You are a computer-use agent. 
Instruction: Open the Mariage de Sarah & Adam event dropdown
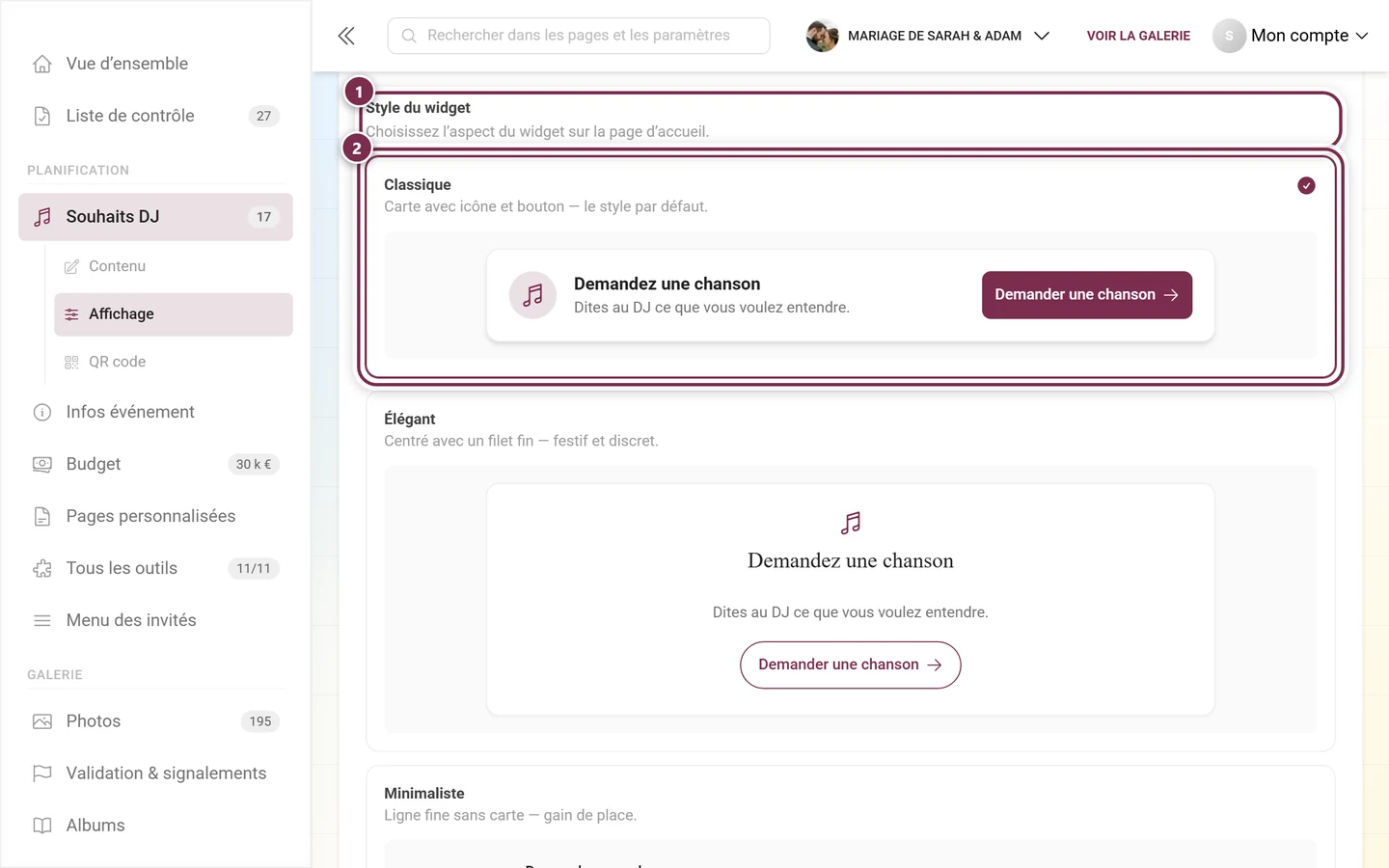pos(928,36)
